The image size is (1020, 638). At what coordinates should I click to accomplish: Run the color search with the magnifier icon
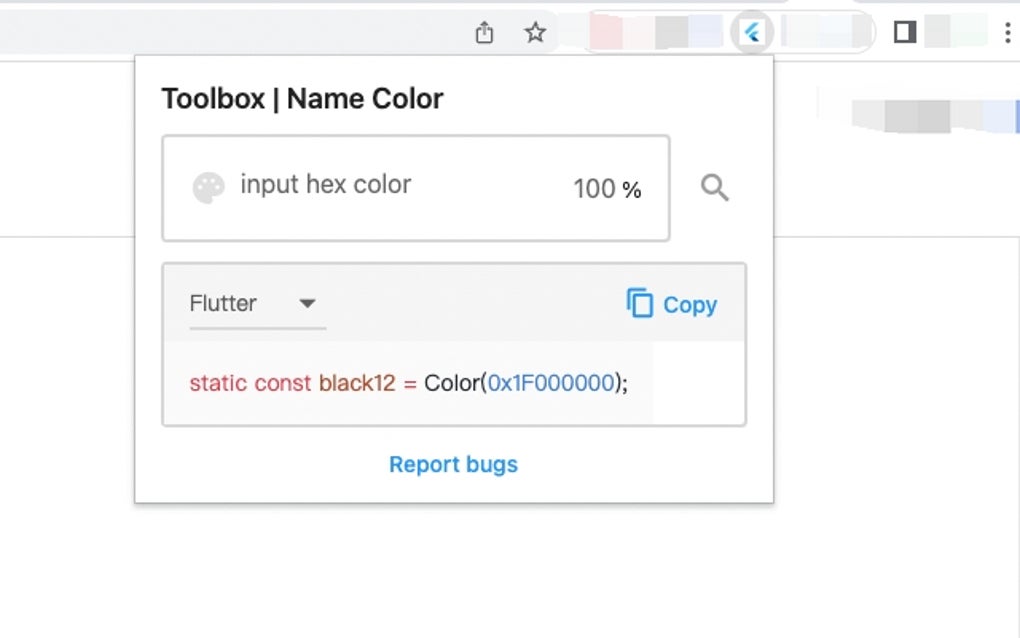pyautogui.click(x=714, y=188)
